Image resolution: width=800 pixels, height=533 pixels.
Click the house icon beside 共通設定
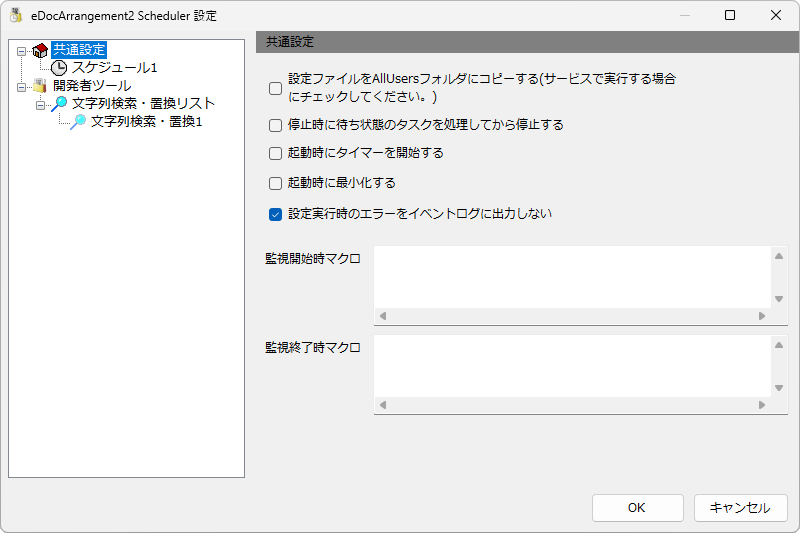40,50
